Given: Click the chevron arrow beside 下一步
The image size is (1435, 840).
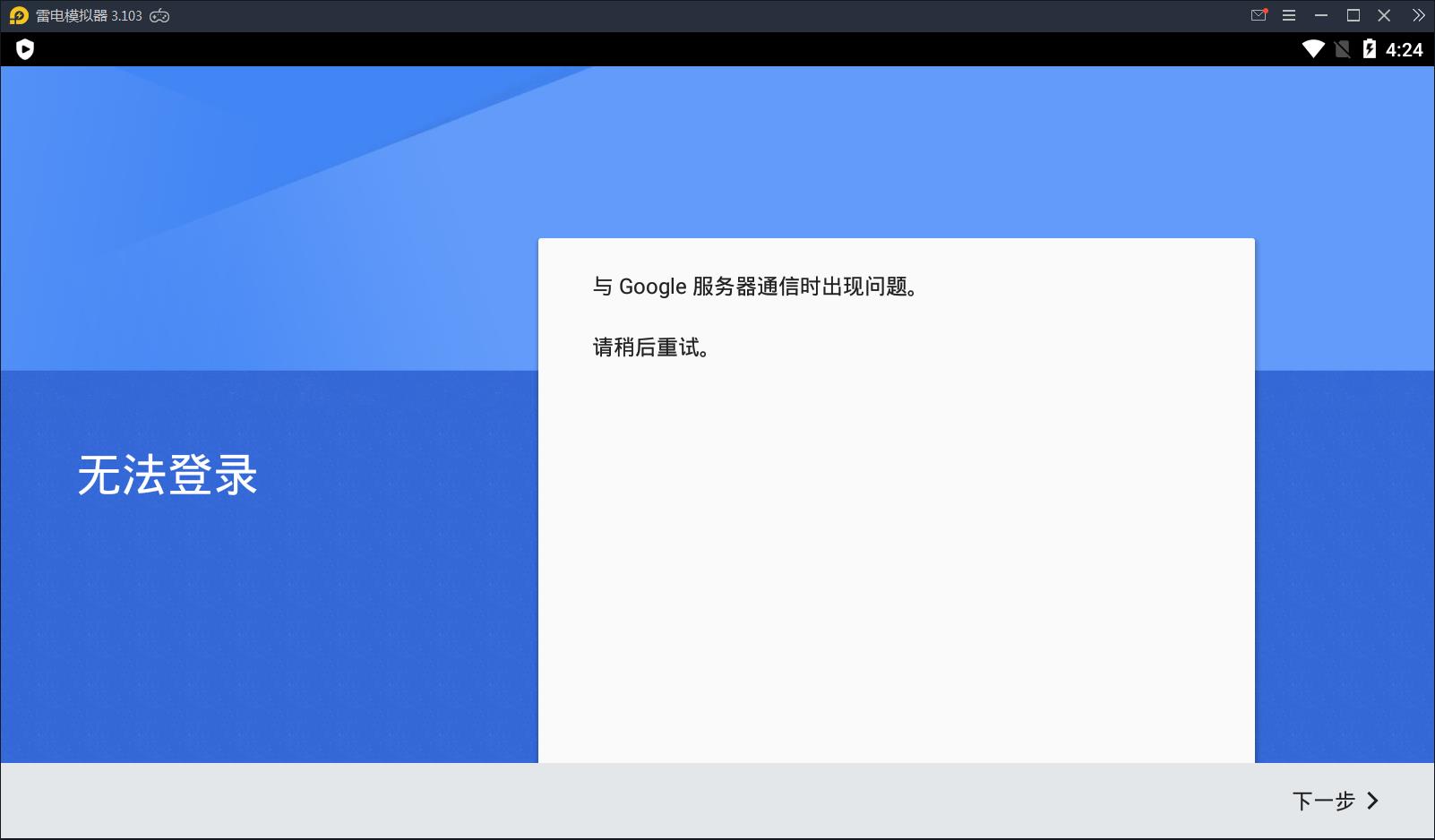Looking at the screenshot, I should (x=1372, y=801).
